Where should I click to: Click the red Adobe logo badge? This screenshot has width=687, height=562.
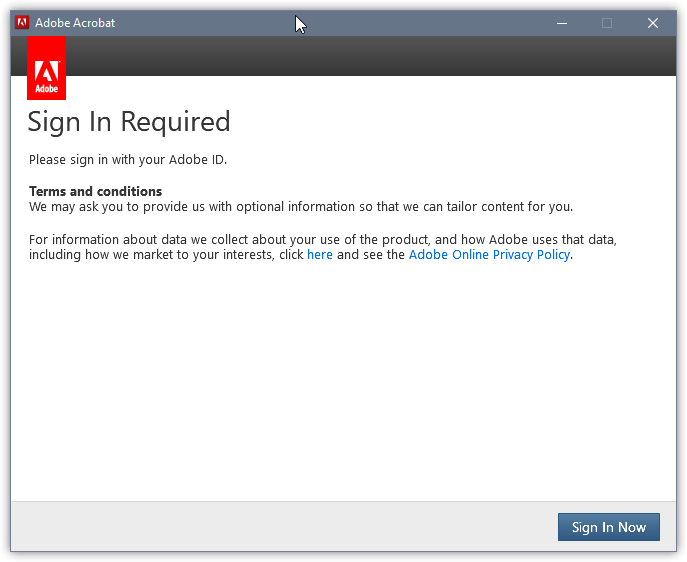[x=46, y=68]
